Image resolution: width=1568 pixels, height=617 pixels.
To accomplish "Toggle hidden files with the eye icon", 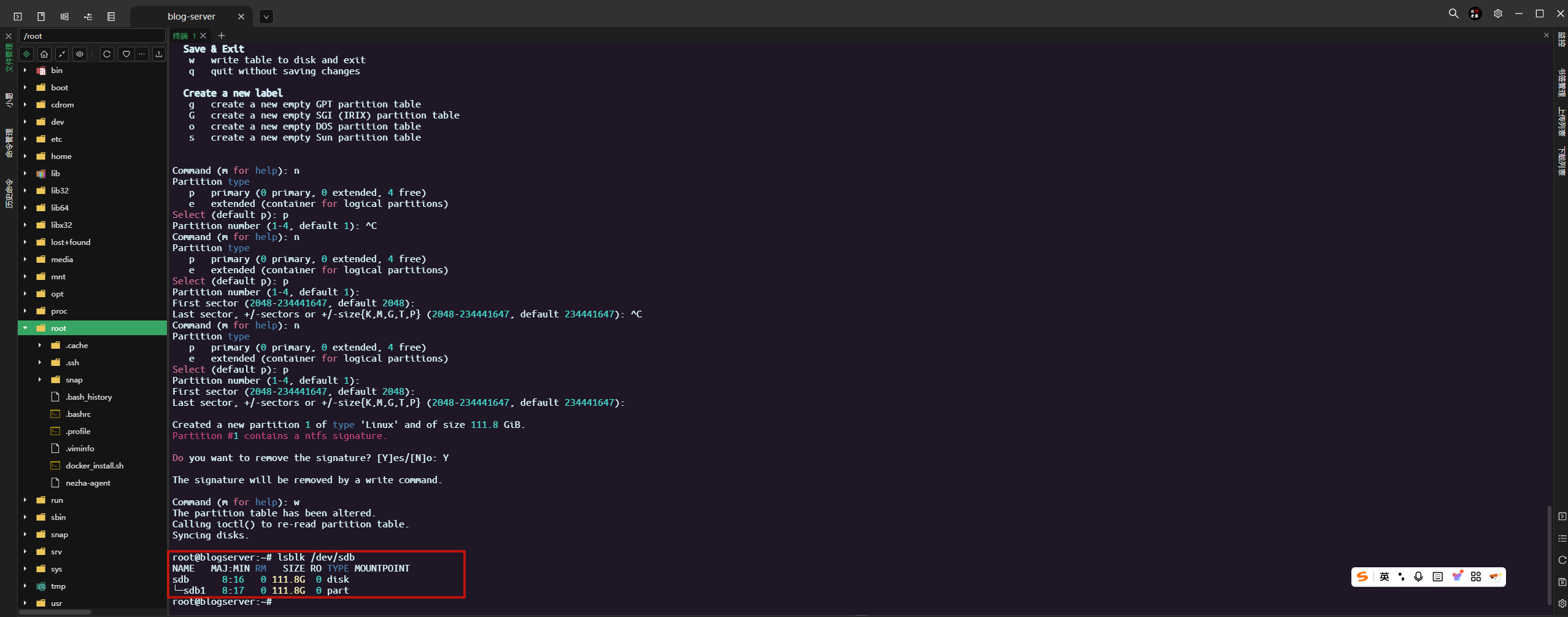I will (80, 54).
